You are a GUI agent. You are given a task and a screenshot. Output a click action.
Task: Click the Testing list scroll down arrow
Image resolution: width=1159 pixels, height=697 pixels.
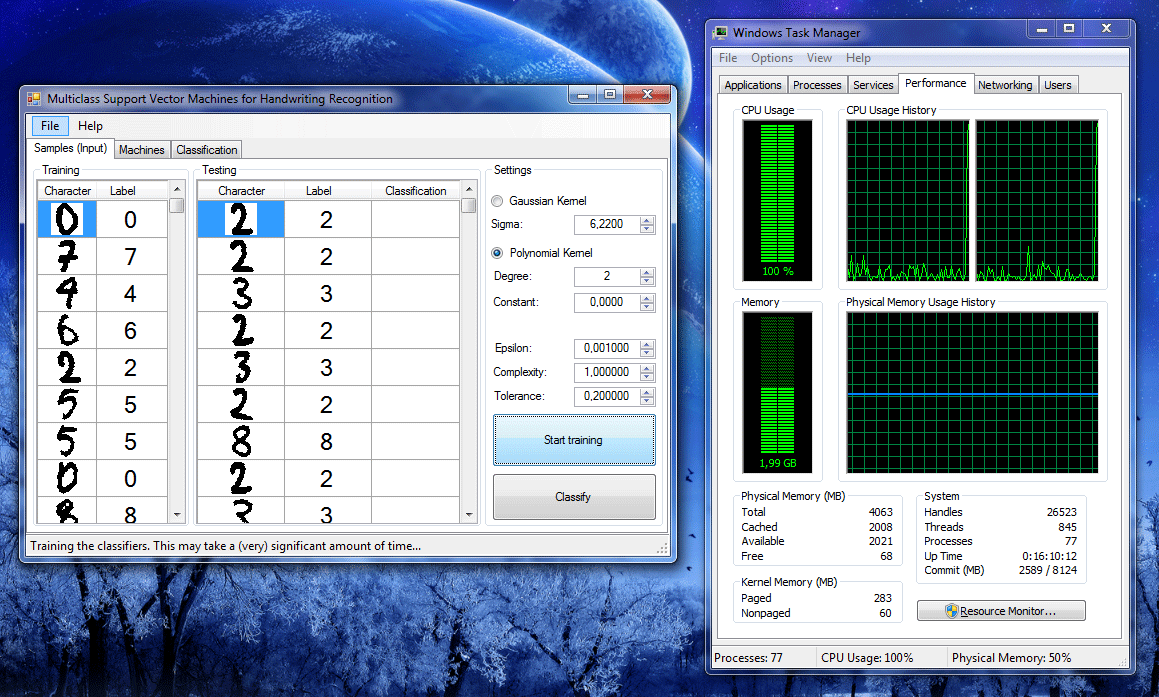click(x=469, y=515)
